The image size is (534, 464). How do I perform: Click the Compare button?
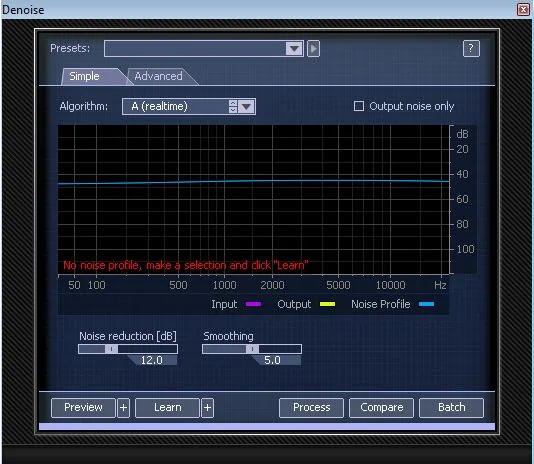pos(381,407)
